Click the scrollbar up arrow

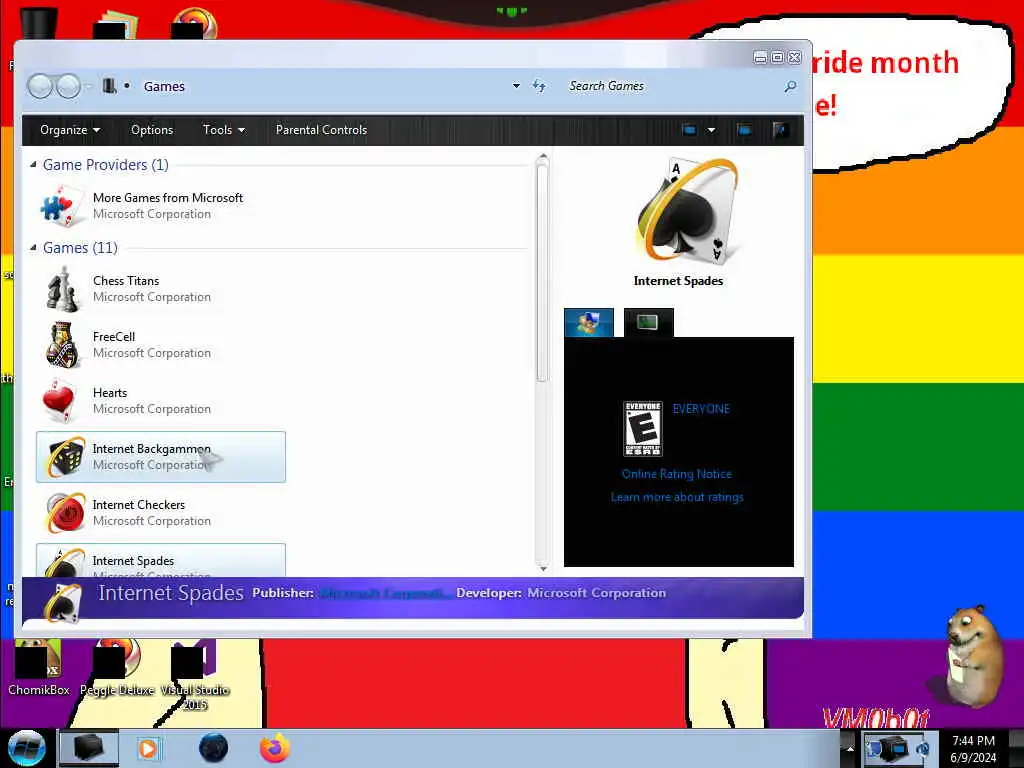[x=542, y=157]
